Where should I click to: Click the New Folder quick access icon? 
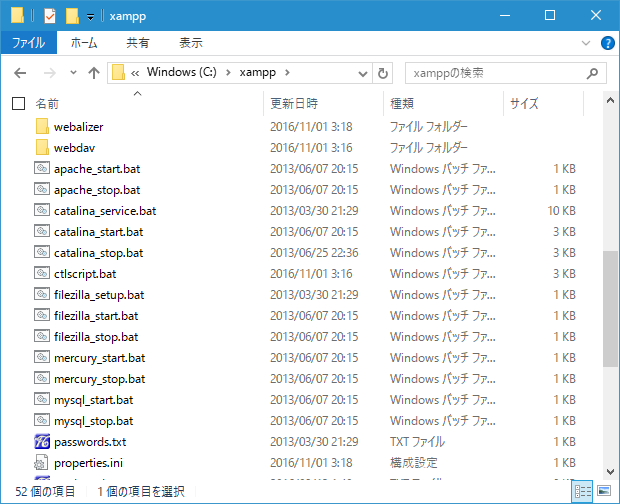point(72,16)
